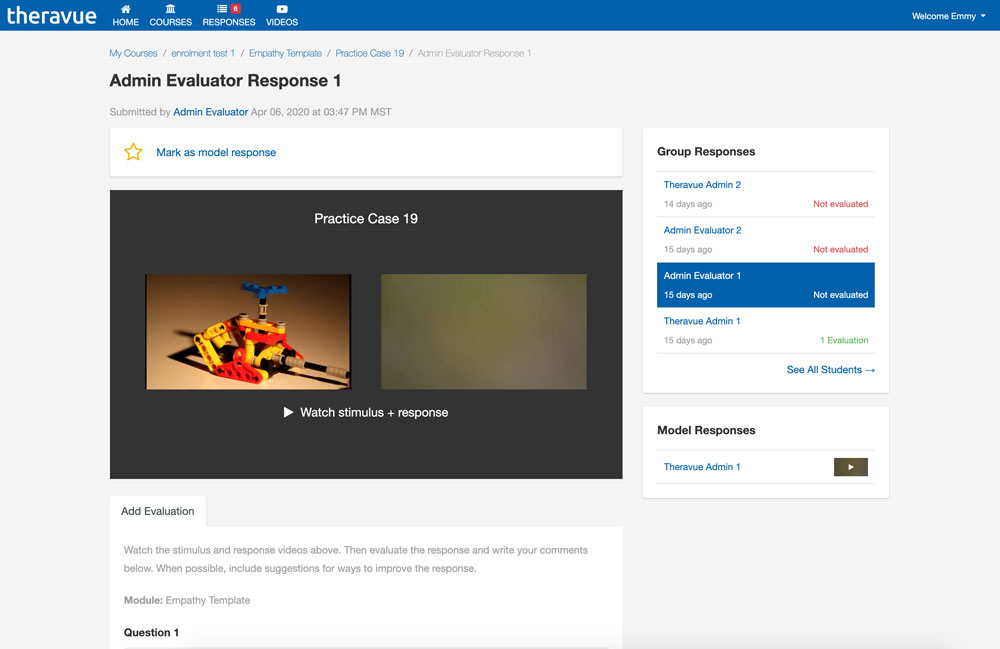Click the red 6 notification badge on Responses
The height and width of the screenshot is (649, 1000).
[235, 8]
